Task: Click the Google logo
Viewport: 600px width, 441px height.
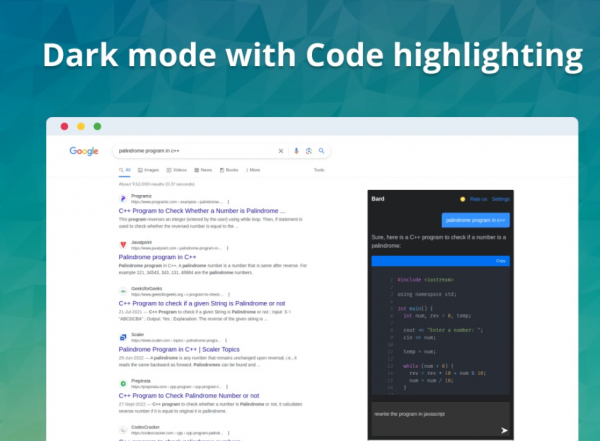Action: (x=84, y=151)
